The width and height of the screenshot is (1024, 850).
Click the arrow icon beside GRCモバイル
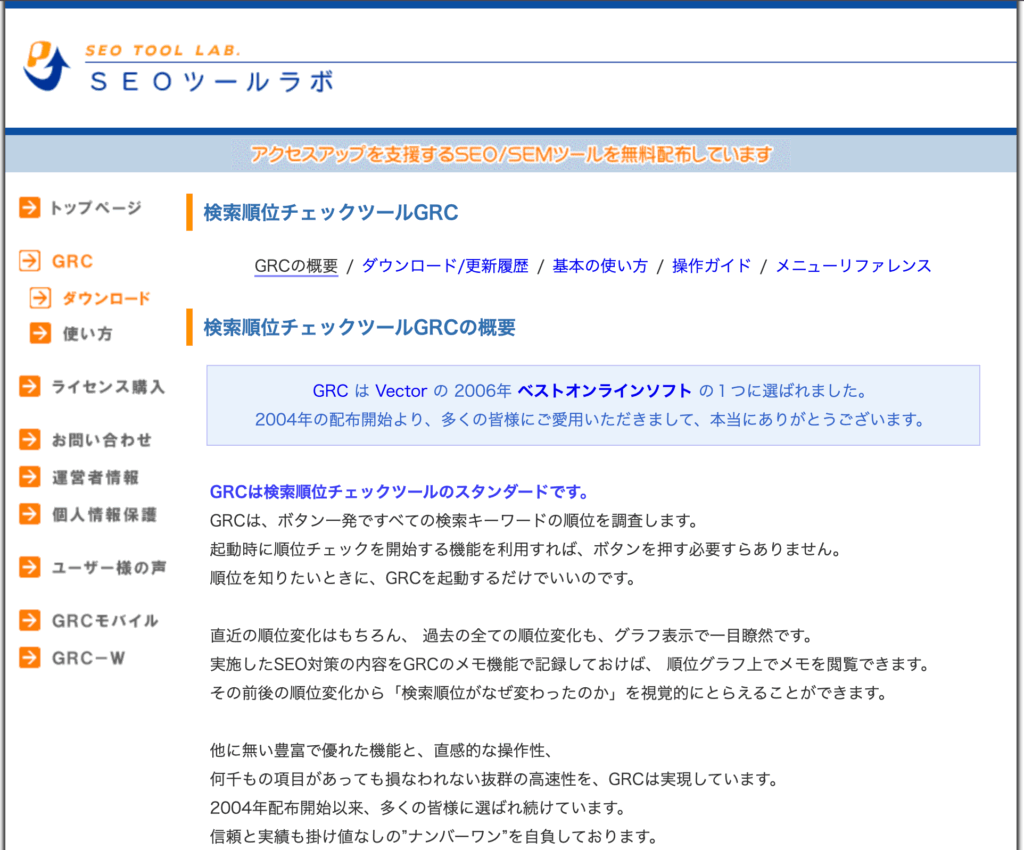click(x=30, y=621)
